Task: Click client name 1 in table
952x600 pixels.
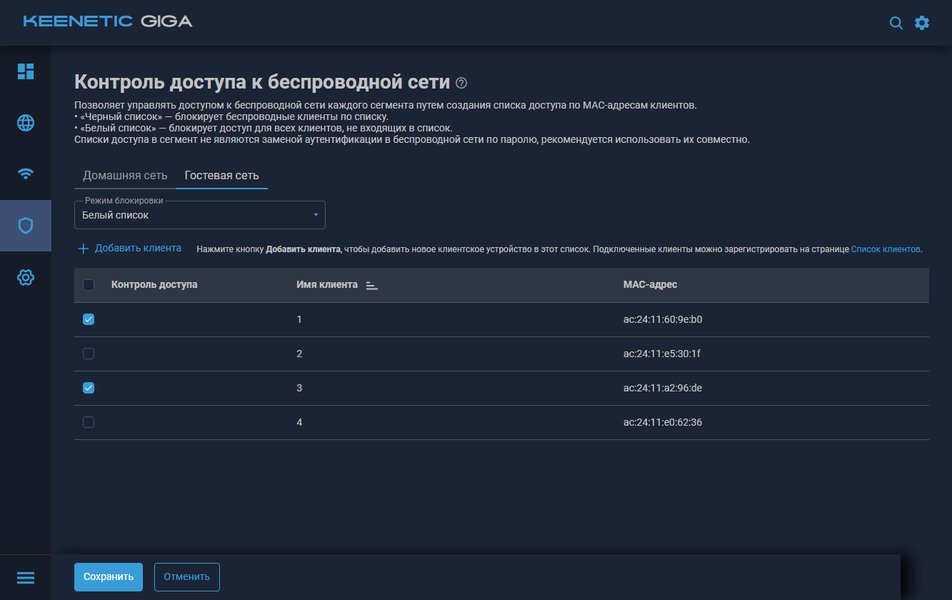Action: point(299,319)
